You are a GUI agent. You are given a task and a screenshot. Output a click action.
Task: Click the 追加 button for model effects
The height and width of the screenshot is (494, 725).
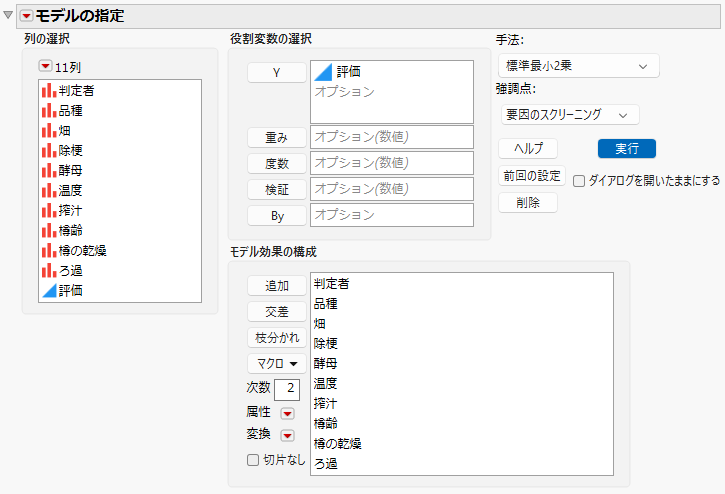coord(276,285)
